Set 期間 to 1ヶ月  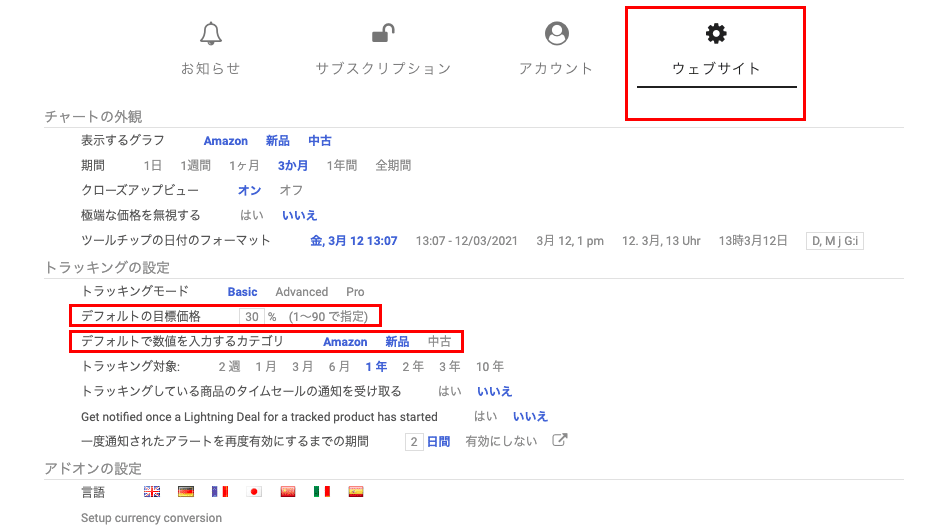coord(245,166)
